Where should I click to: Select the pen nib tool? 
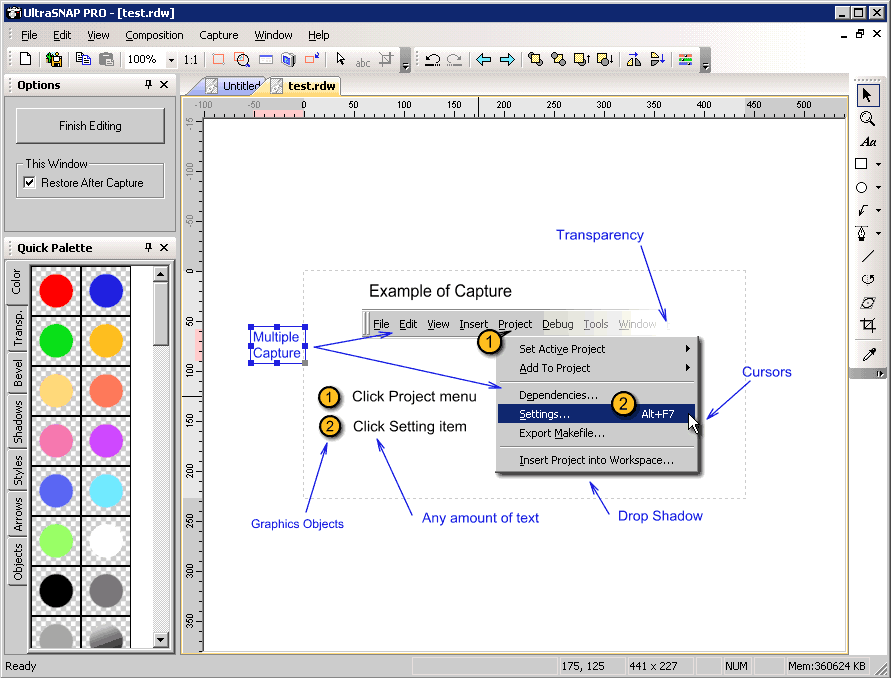(x=861, y=233)
